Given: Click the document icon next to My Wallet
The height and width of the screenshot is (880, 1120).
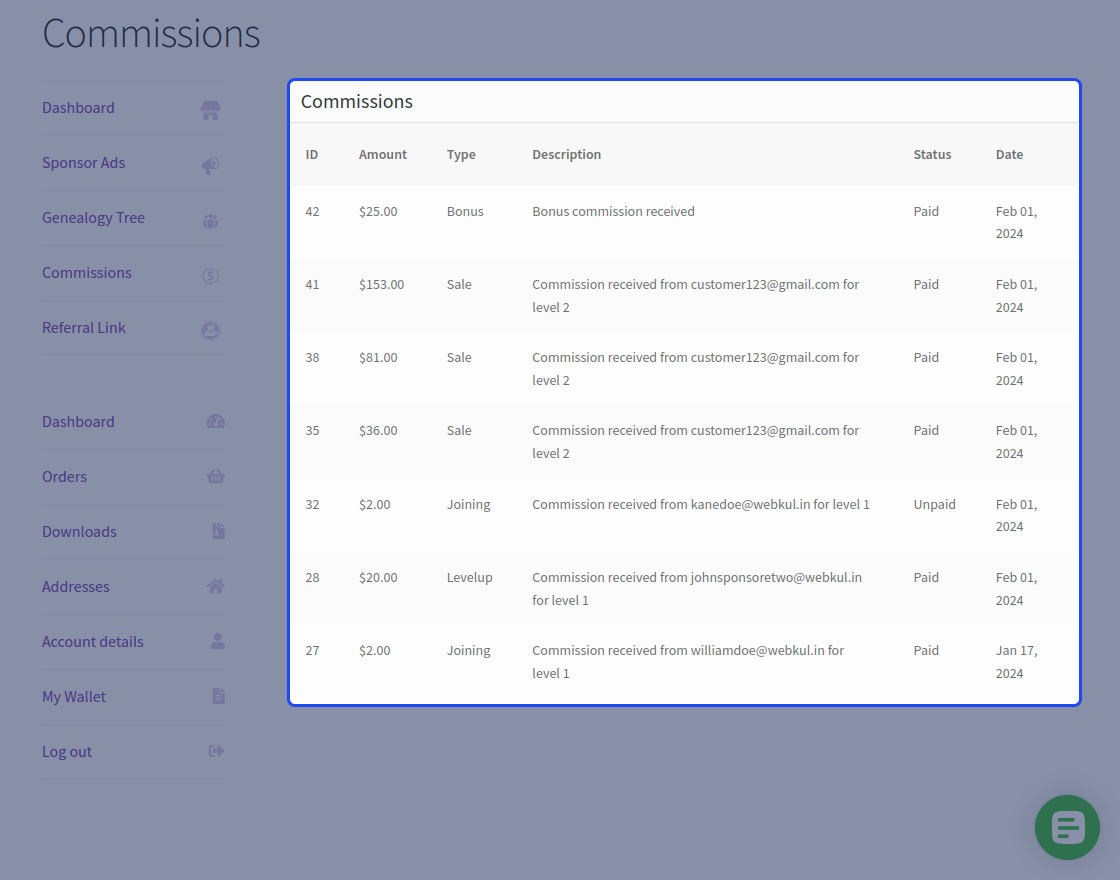Looking at the screenshot, I should click(218, 696).
